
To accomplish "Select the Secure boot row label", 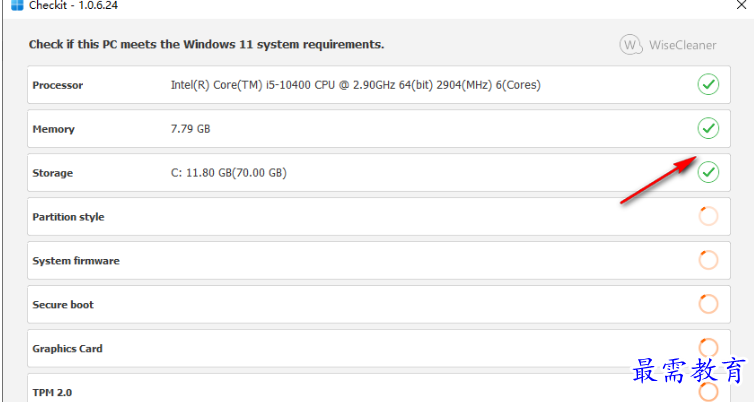I will pos(63,304).
